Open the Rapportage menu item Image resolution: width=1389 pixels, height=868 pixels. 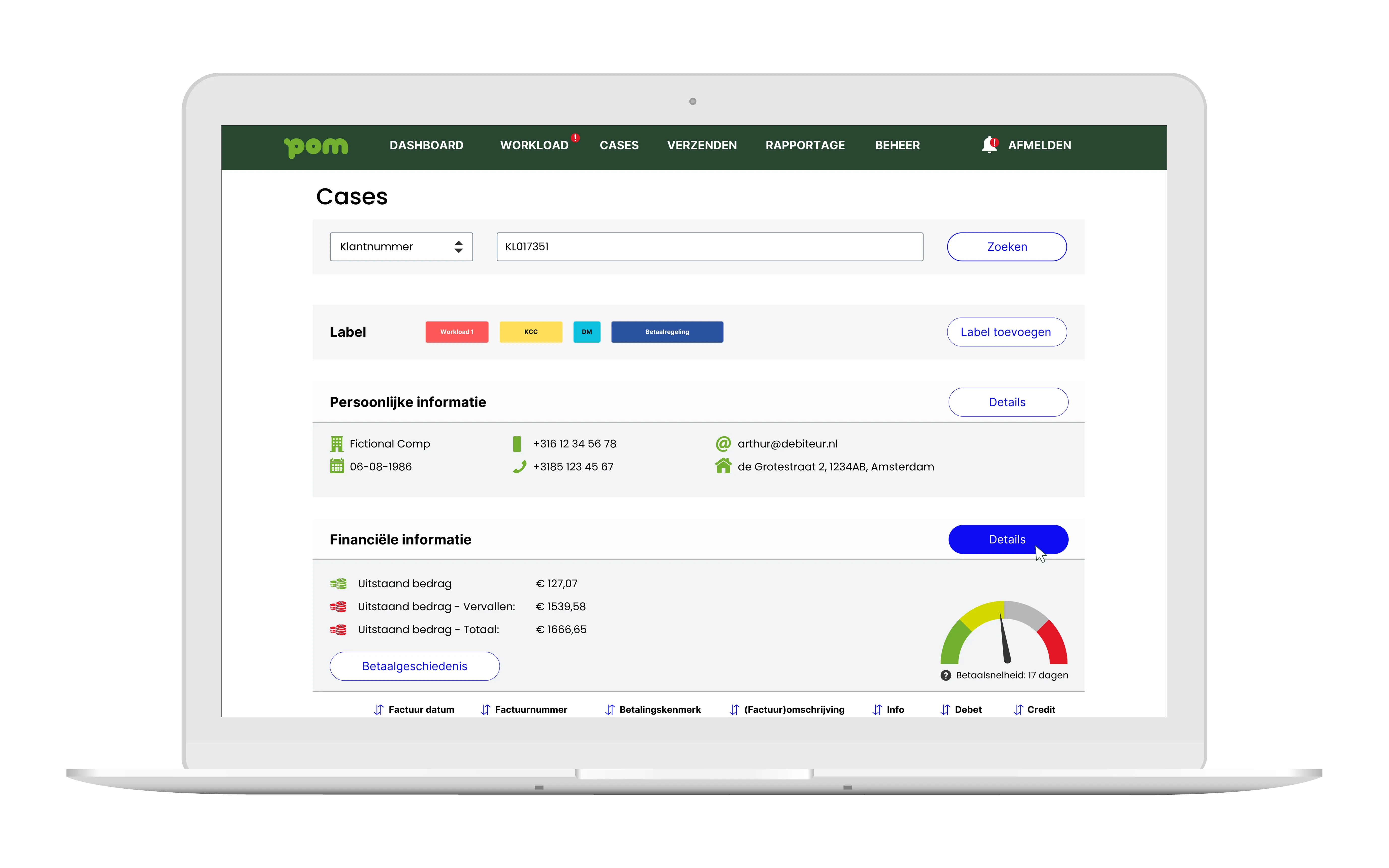(805, 145)
